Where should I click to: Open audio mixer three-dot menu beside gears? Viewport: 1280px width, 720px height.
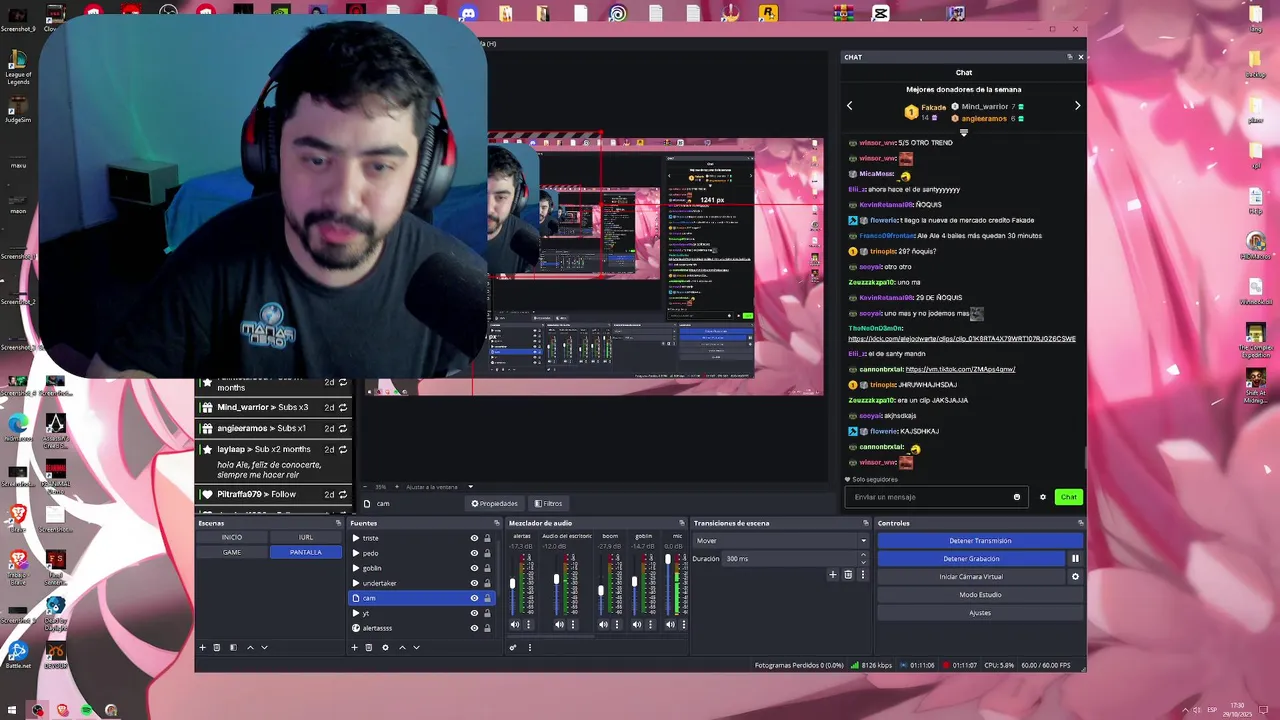coord(529,647)
